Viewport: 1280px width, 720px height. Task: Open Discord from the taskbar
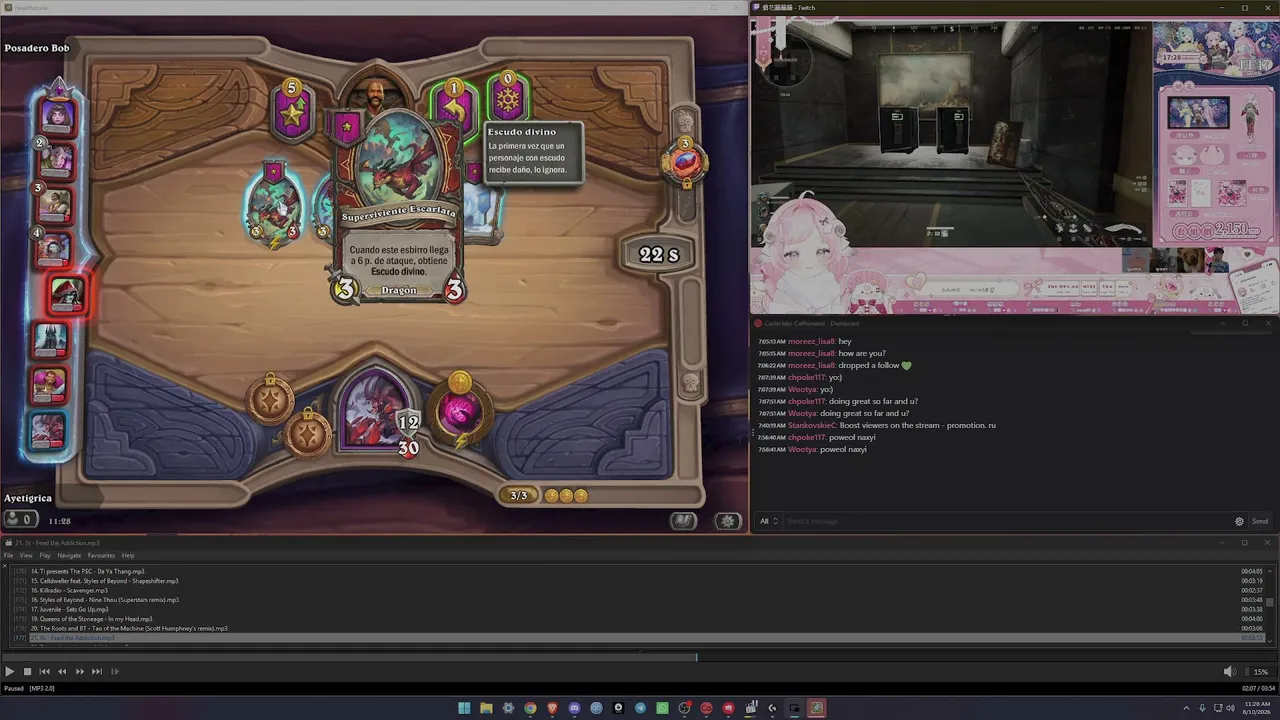(x=574, y=708)
